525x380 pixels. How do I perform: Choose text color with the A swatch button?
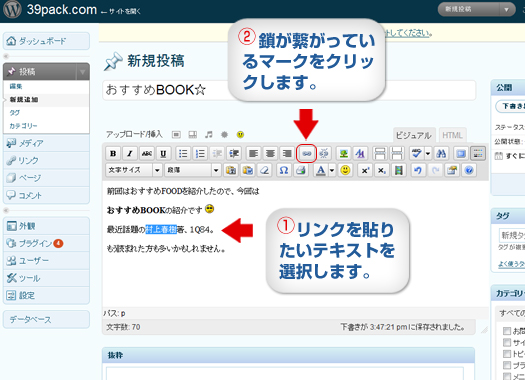(321, 170)
